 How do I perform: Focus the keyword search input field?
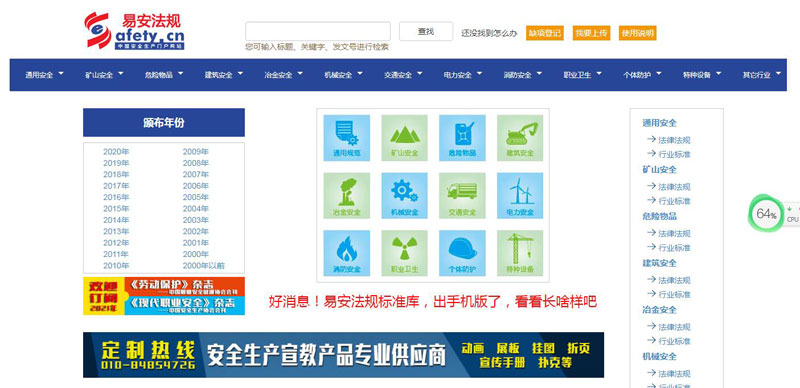[318, 31]
